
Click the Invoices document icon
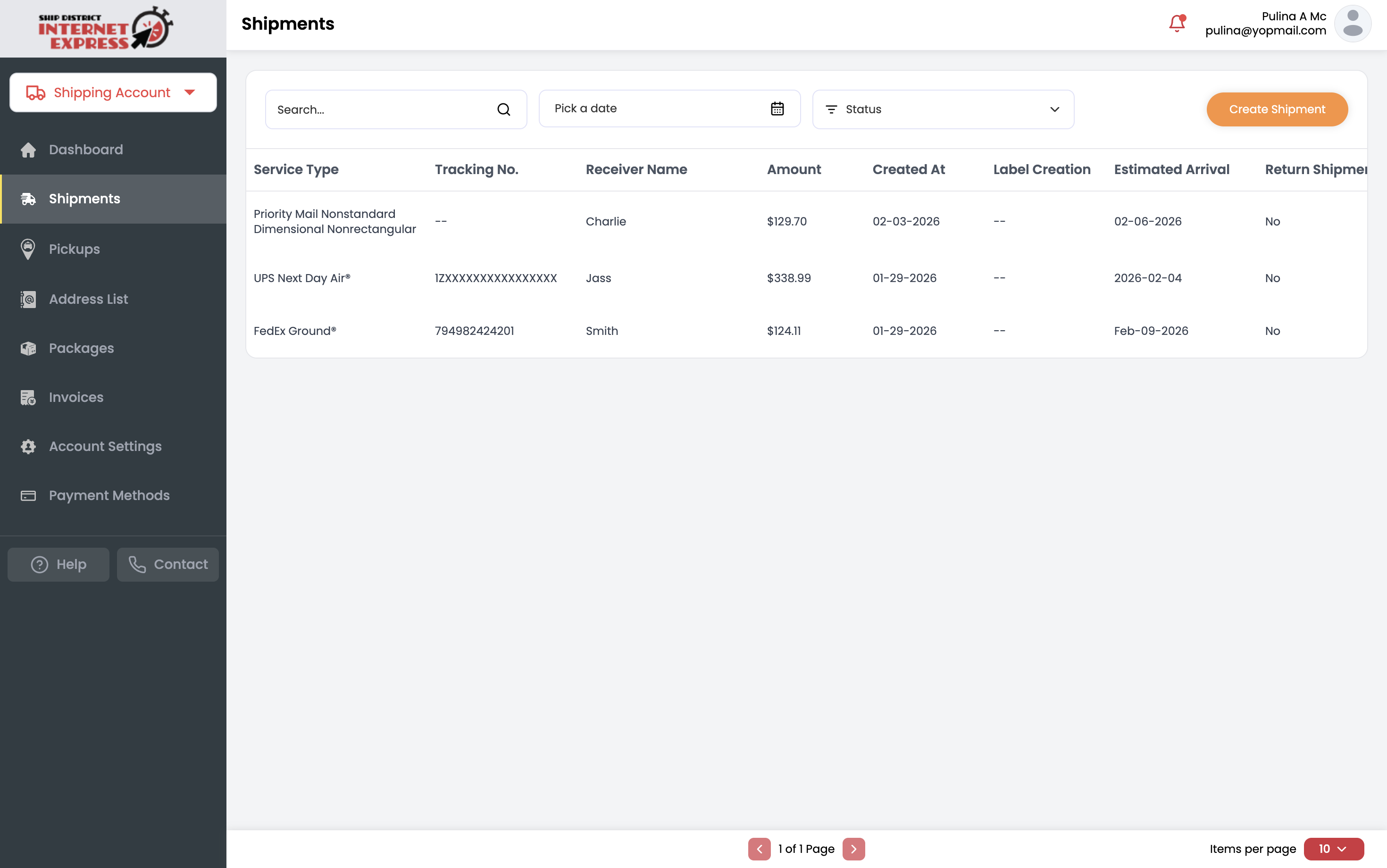point(27,397)
